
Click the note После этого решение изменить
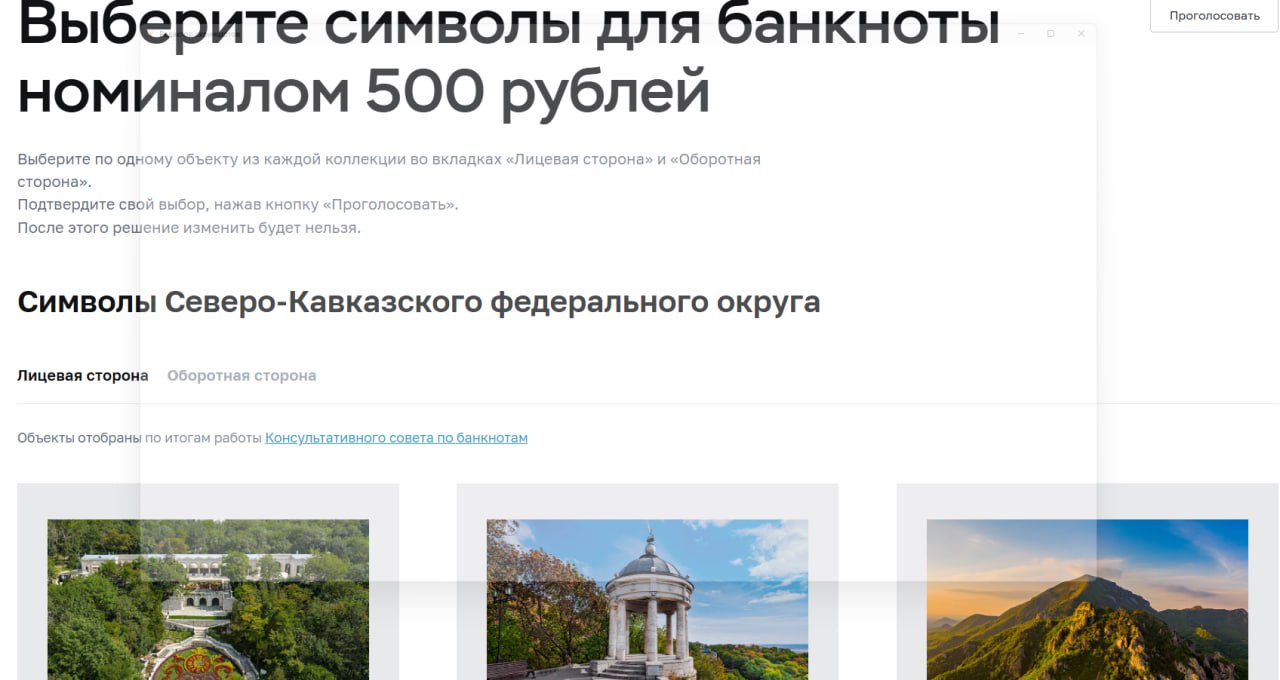click(188, 228)
